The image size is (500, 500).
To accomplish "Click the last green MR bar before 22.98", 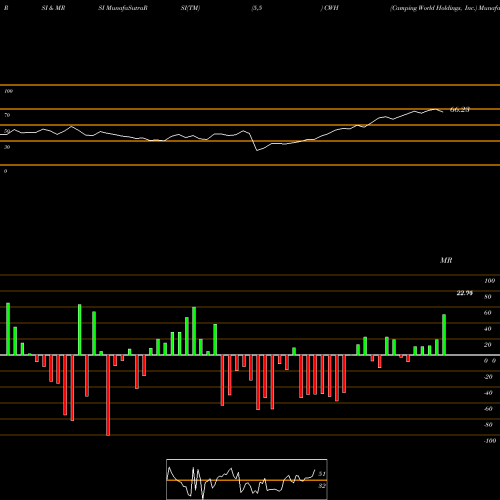I will coord(444,335).
